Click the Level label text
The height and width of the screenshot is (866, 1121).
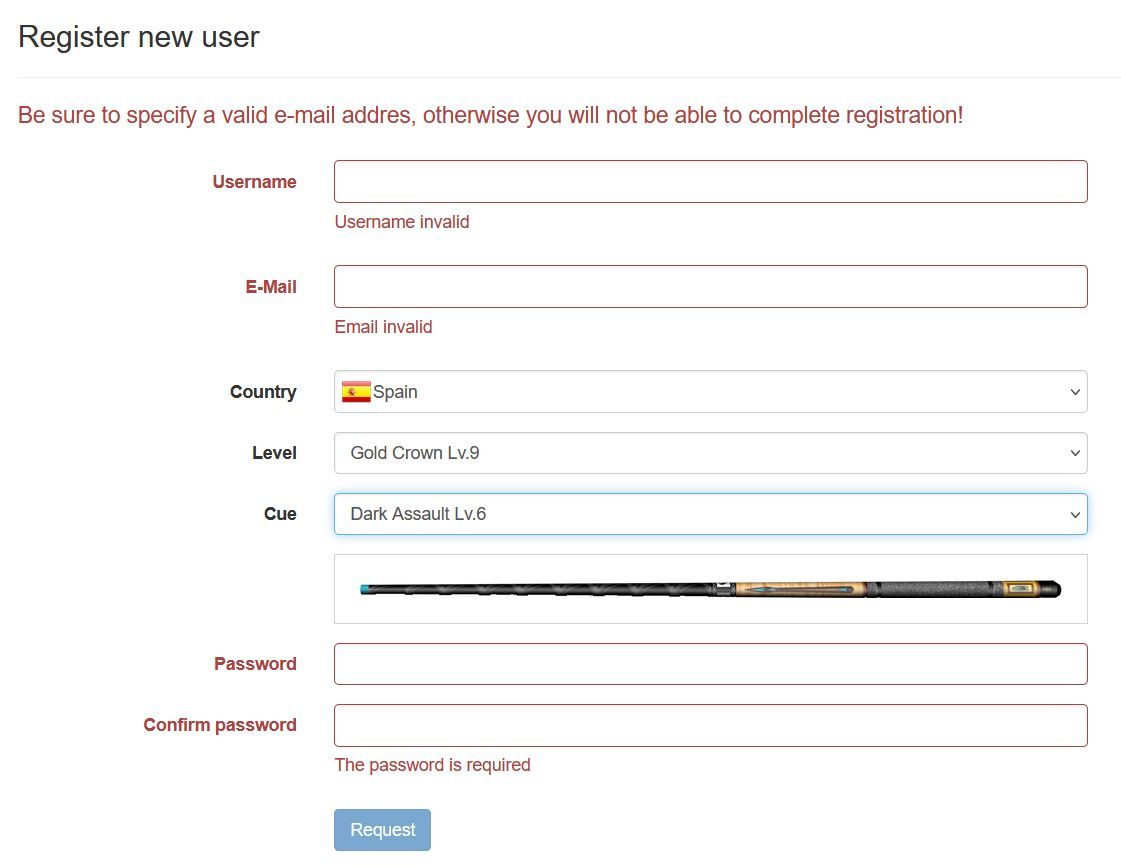[274, 453]
